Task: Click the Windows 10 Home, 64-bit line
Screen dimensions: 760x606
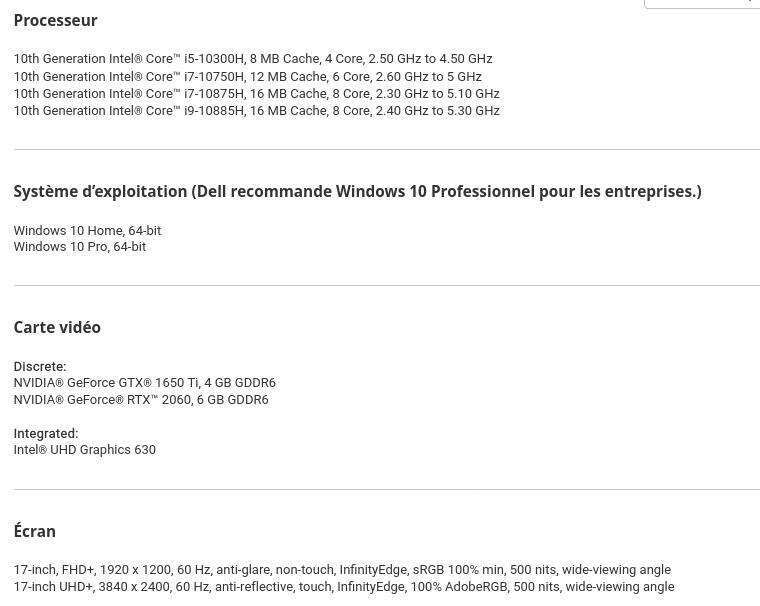Action: click(x=87, y=230)
